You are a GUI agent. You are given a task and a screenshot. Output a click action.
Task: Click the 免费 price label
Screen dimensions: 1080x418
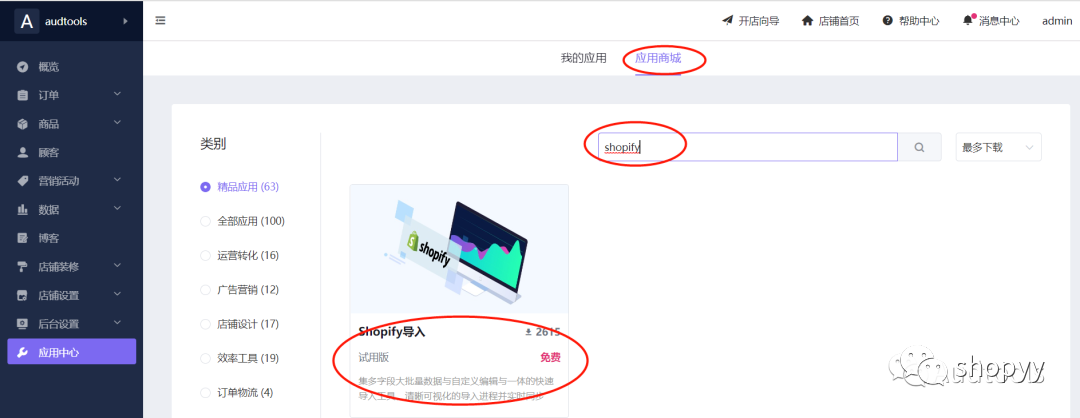pos(550,358)
